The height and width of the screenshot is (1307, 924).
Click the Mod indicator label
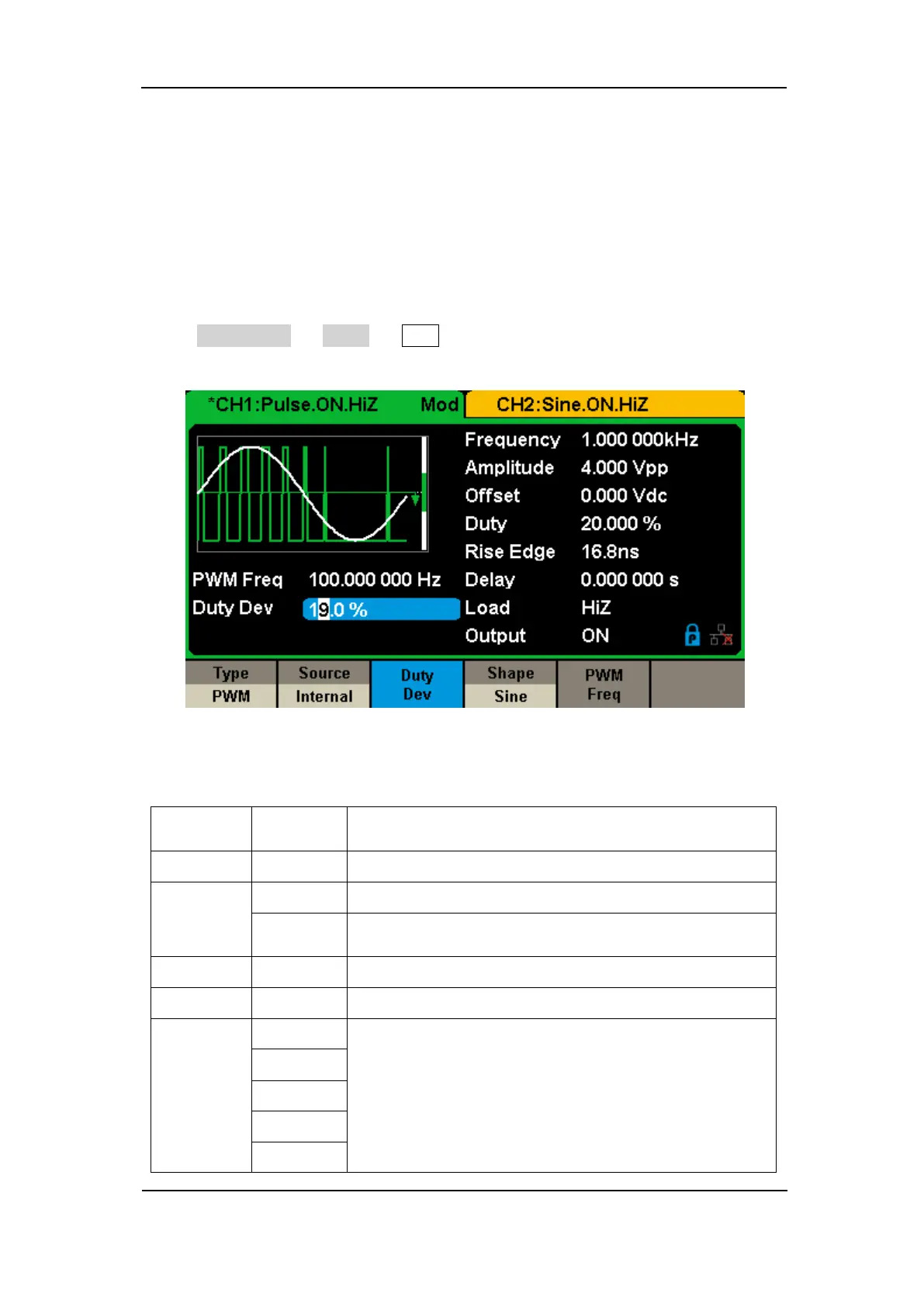click(439, 404)
